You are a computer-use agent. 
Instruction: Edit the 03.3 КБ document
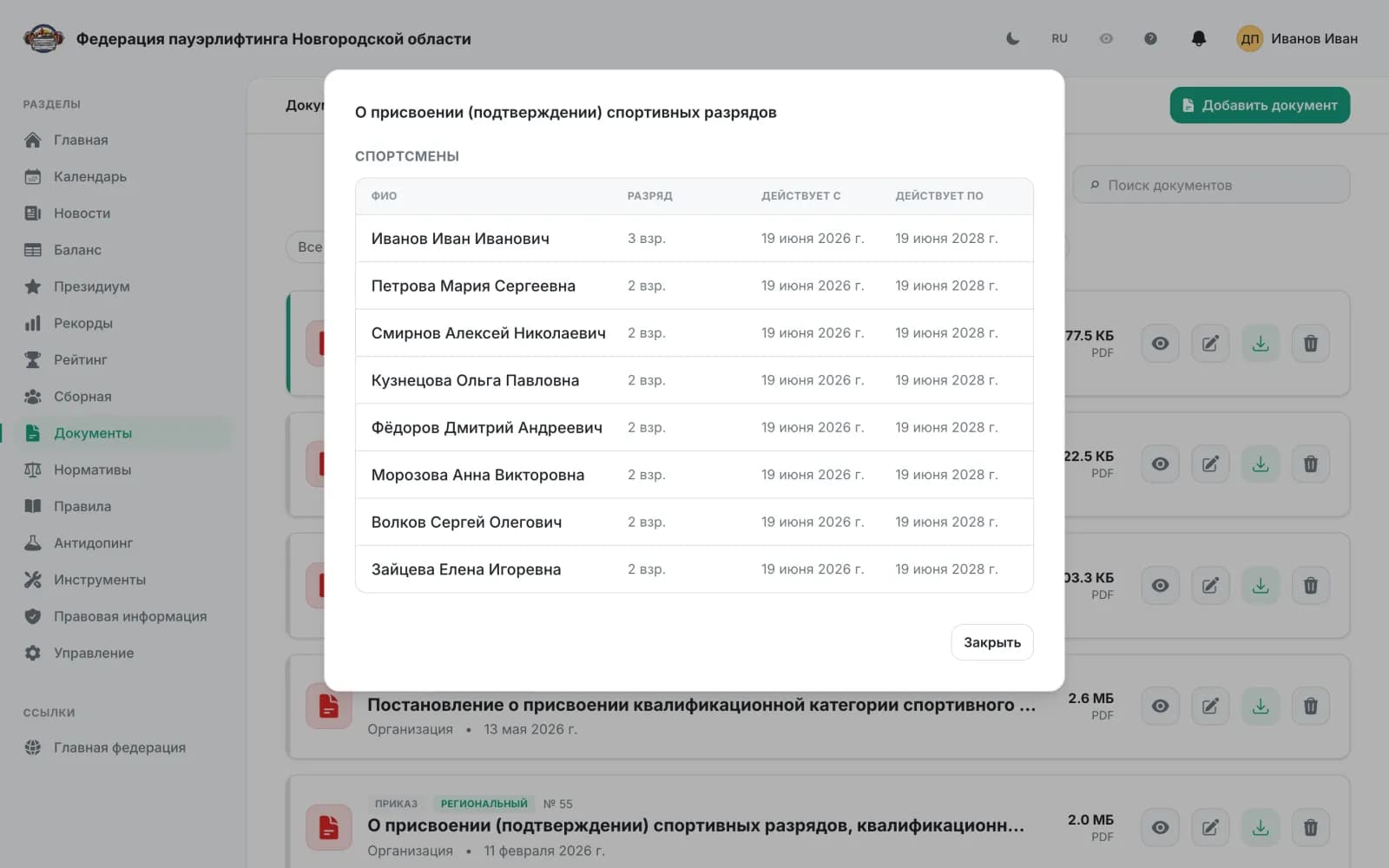tap(1210, 586)
